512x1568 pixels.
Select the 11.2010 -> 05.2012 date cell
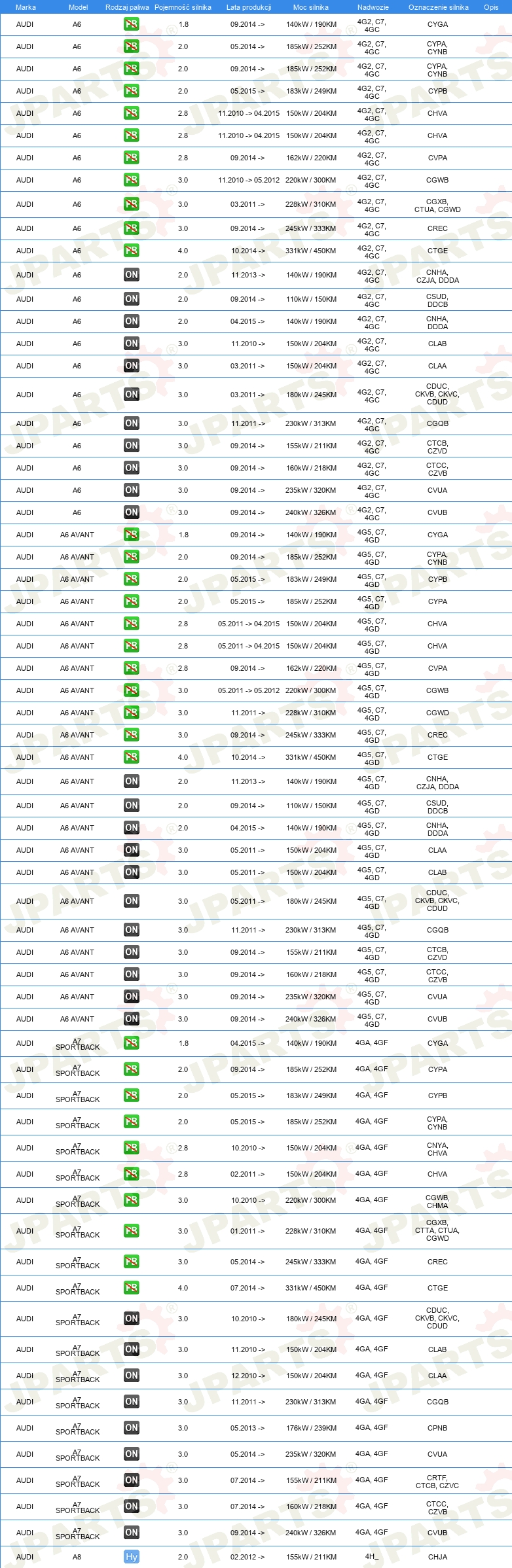(249, 180)
